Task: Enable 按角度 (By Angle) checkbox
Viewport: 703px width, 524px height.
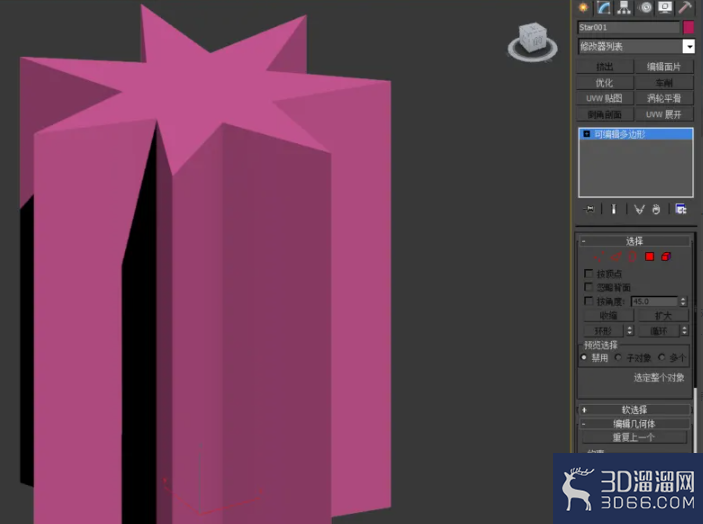Action: (x=589, y=301)
